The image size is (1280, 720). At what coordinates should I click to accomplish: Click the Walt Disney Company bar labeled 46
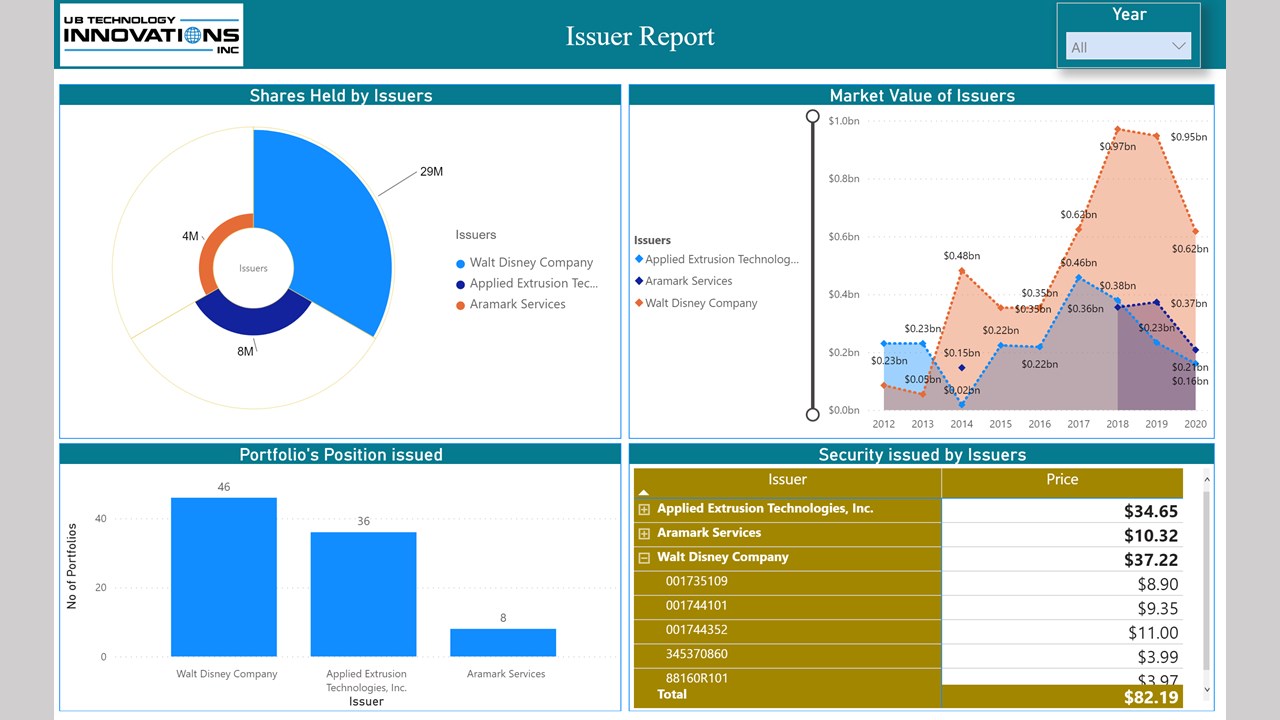coord(224,577)
